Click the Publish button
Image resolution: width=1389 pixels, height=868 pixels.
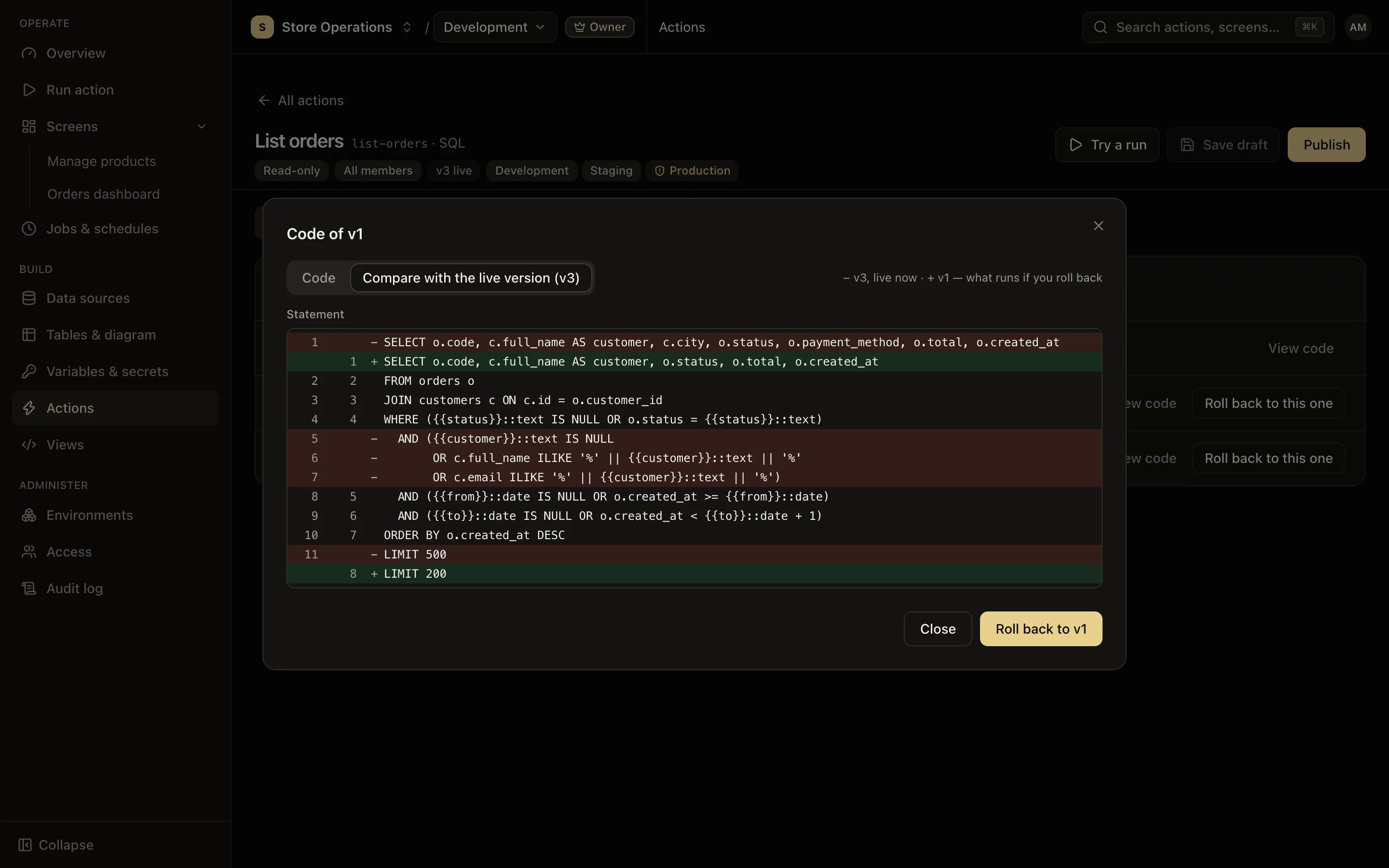(1326, 145)
